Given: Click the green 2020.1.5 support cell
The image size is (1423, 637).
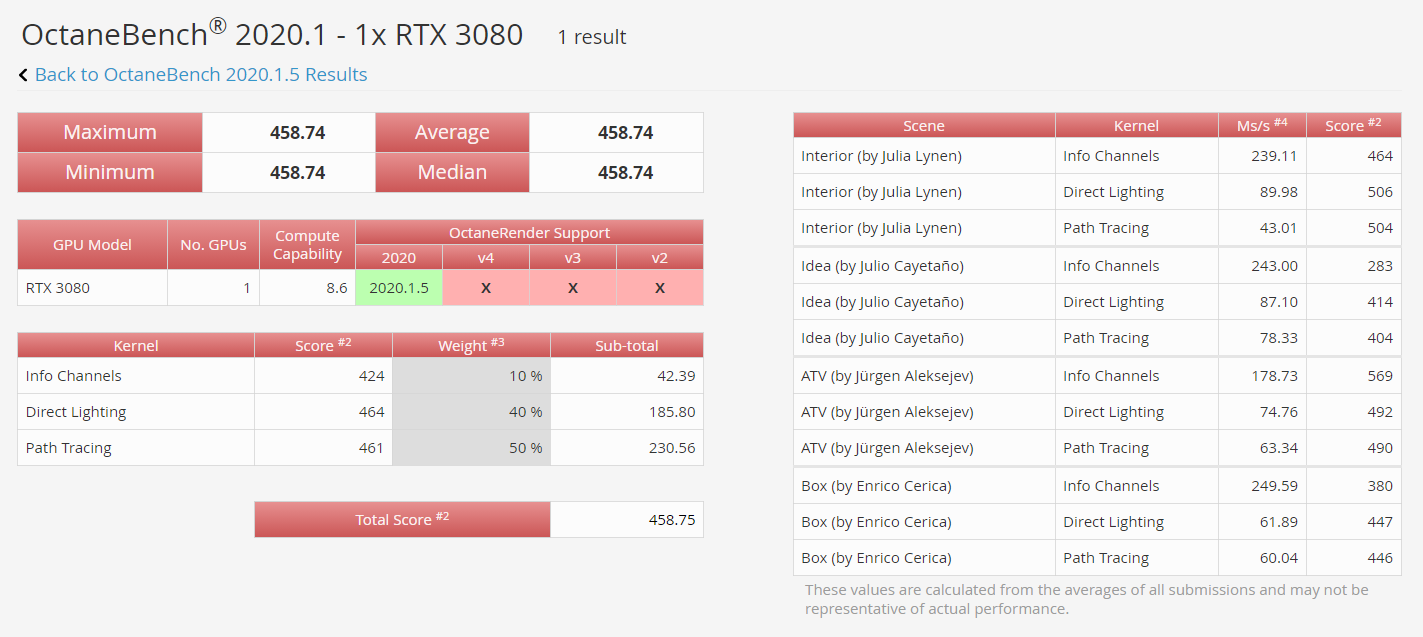Looking at the screenshot, I should click(x=399, y=288).
